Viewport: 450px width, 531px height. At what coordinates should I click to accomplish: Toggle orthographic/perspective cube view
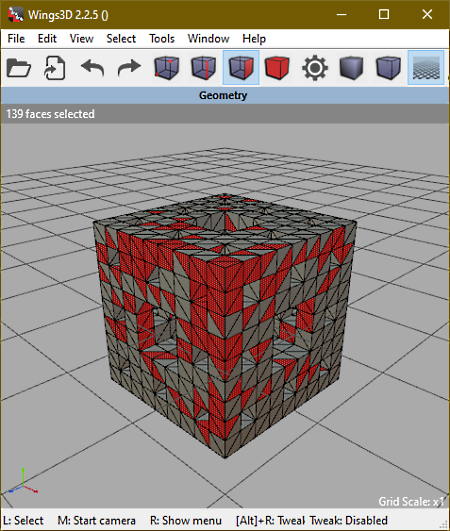(389, 68)
